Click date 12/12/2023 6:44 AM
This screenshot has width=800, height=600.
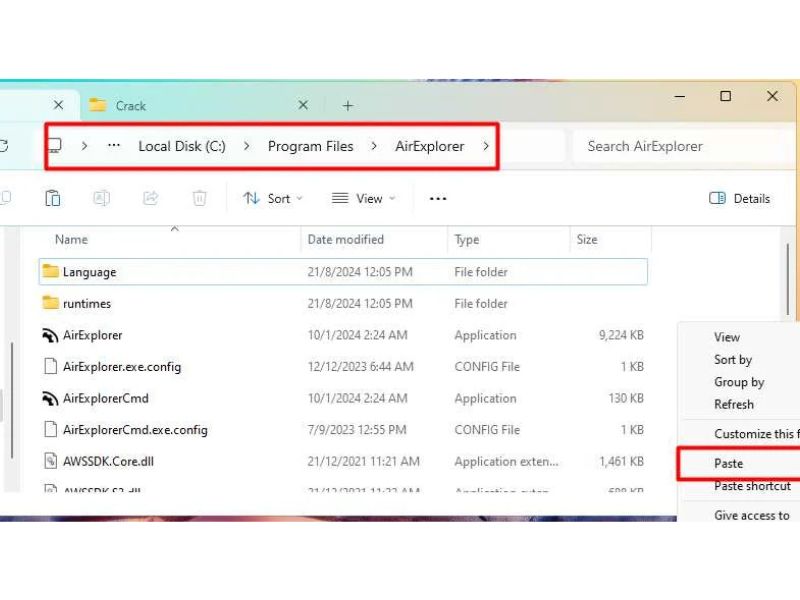[360, 367]
